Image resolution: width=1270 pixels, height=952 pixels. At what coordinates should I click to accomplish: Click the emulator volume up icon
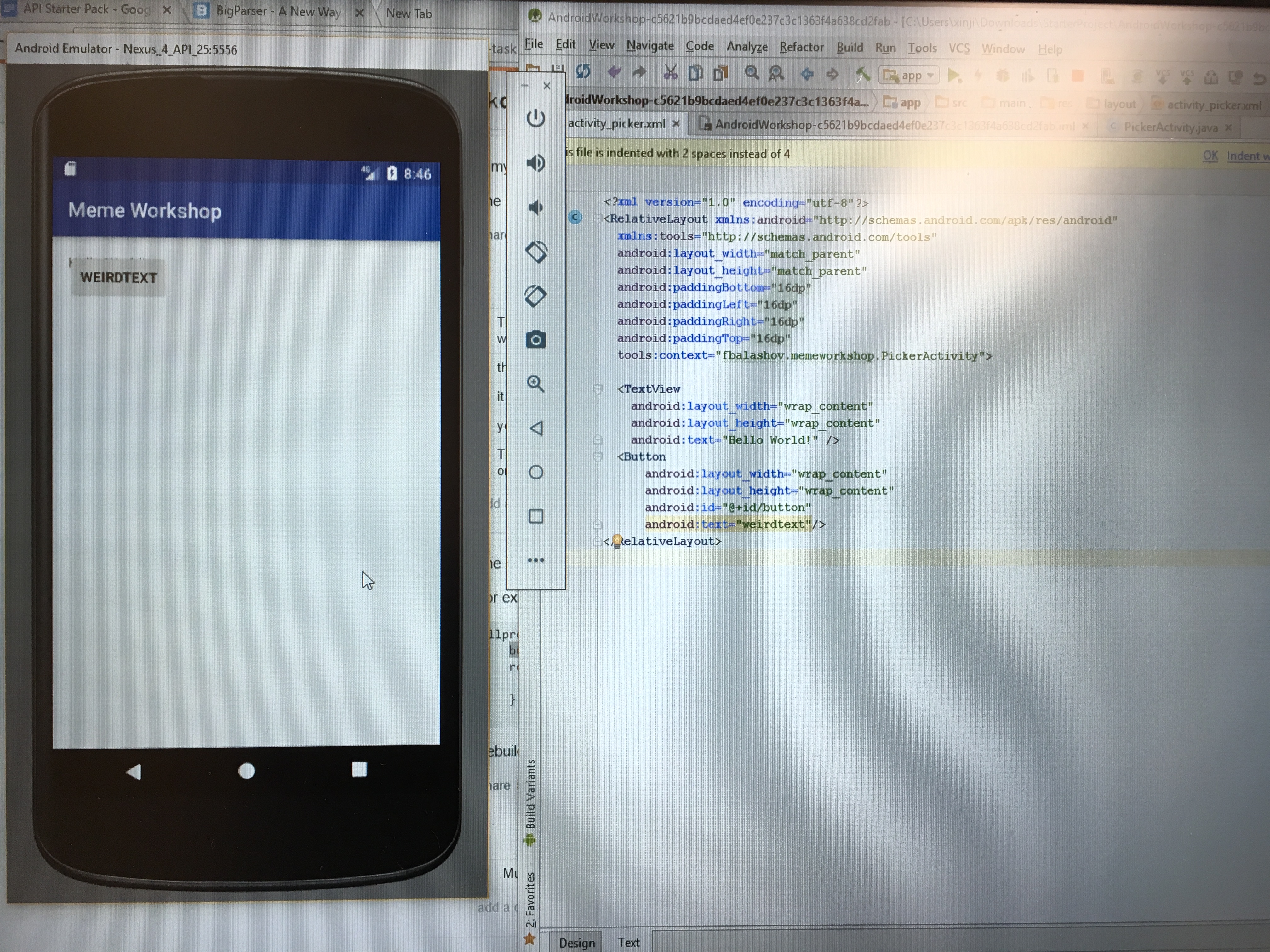coord(536,163)
